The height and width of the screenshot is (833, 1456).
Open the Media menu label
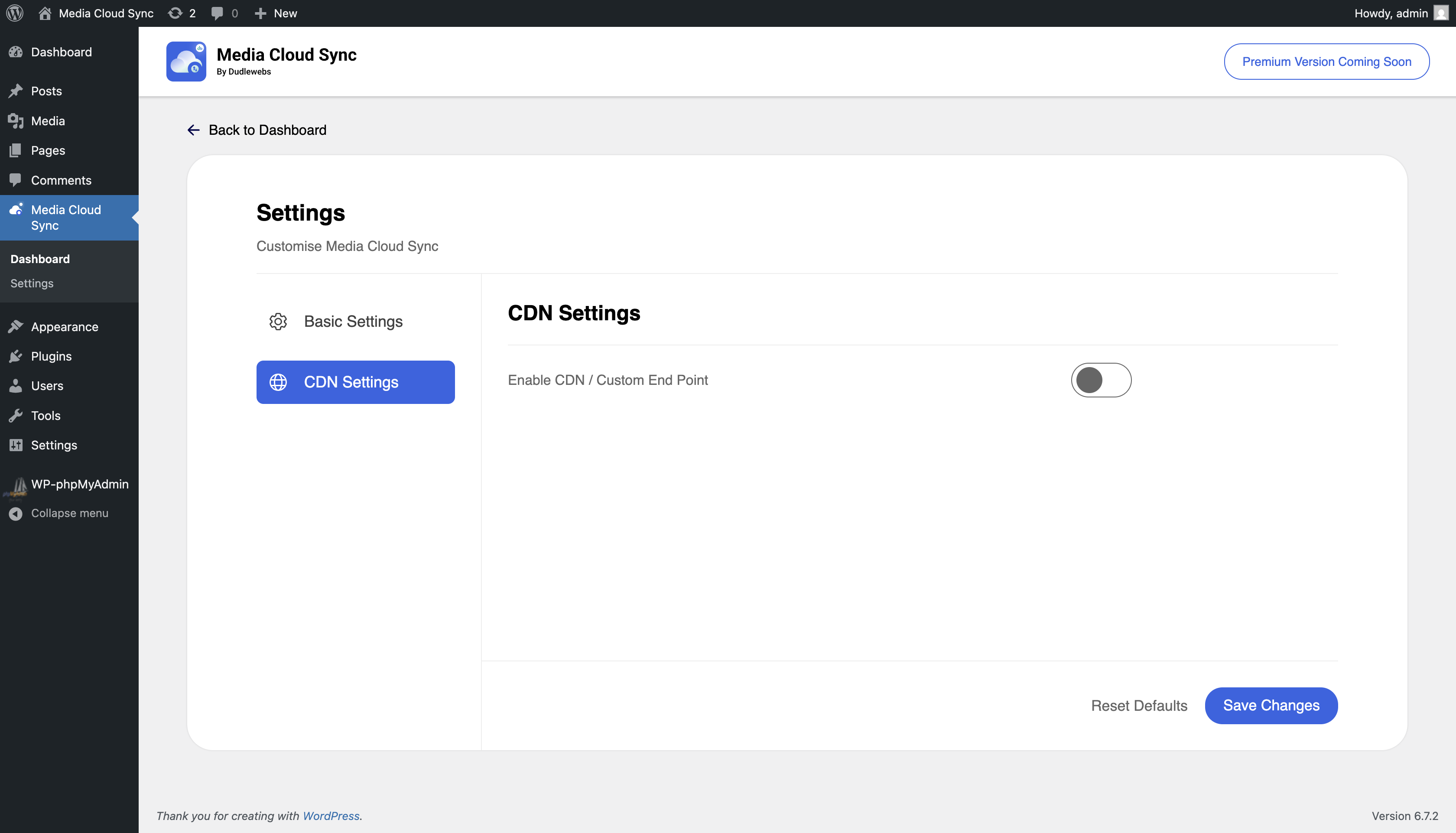click(48, 121)
